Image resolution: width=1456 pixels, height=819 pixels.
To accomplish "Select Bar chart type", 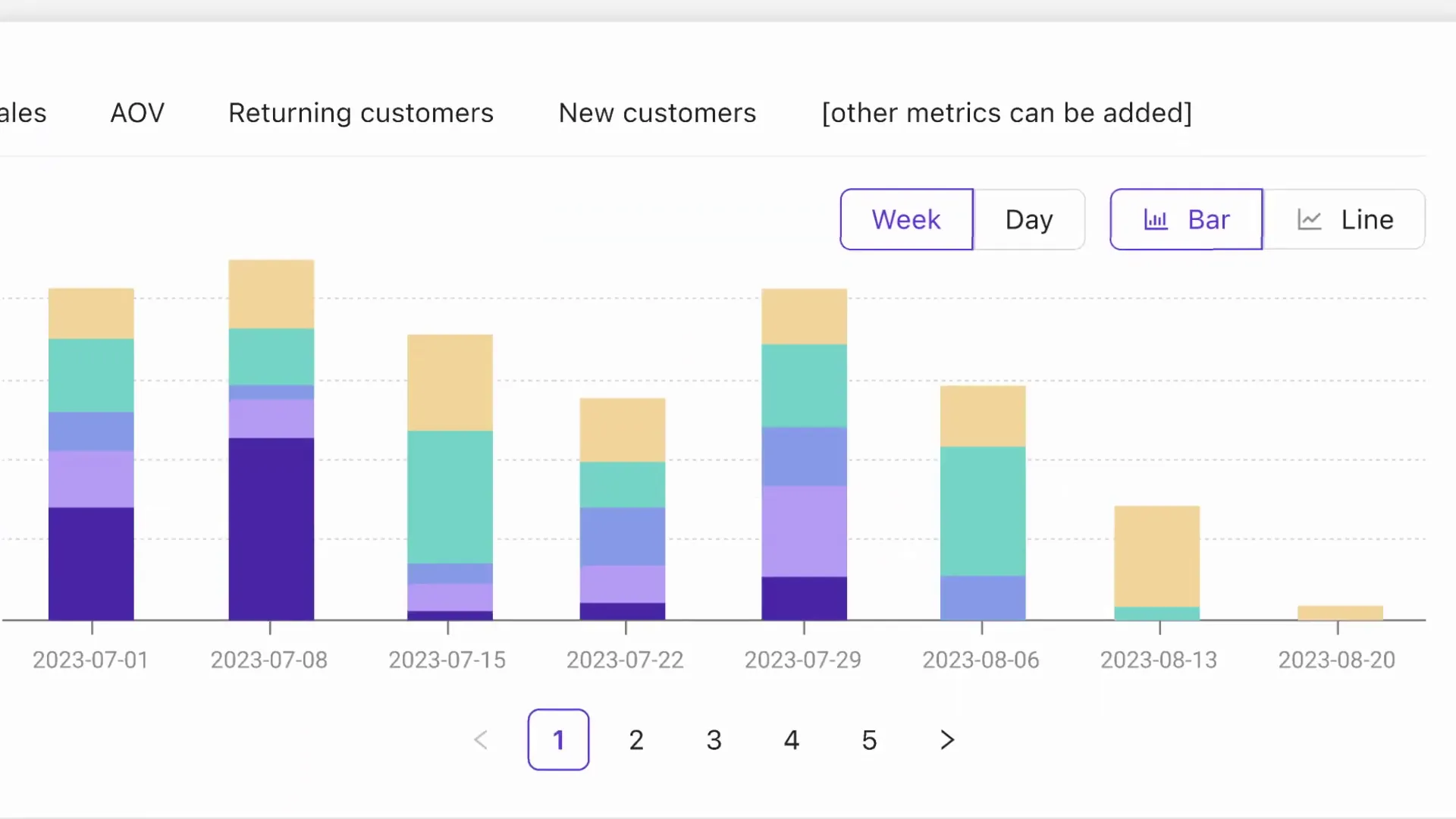I will tap(1186, 219).
